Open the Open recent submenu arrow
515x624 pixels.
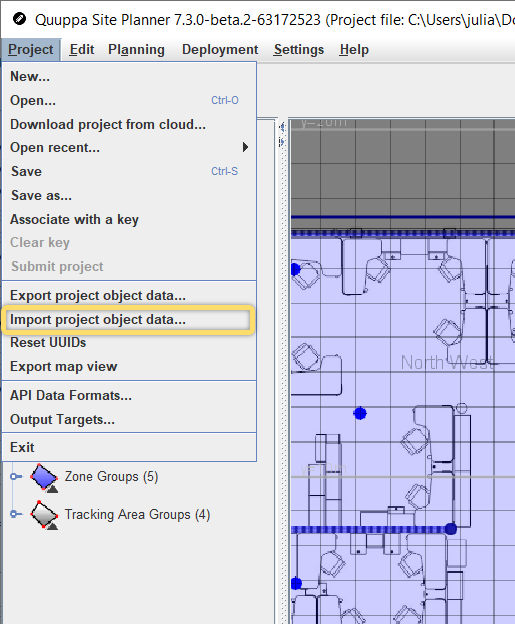[245, 147]
